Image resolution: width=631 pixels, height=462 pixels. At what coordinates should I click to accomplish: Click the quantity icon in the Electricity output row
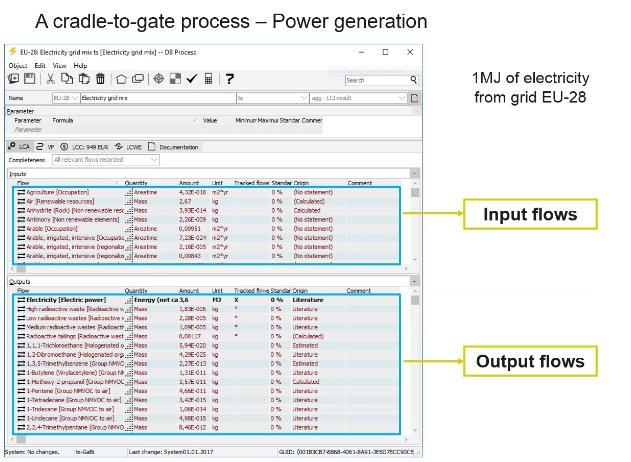pos(129,300)
